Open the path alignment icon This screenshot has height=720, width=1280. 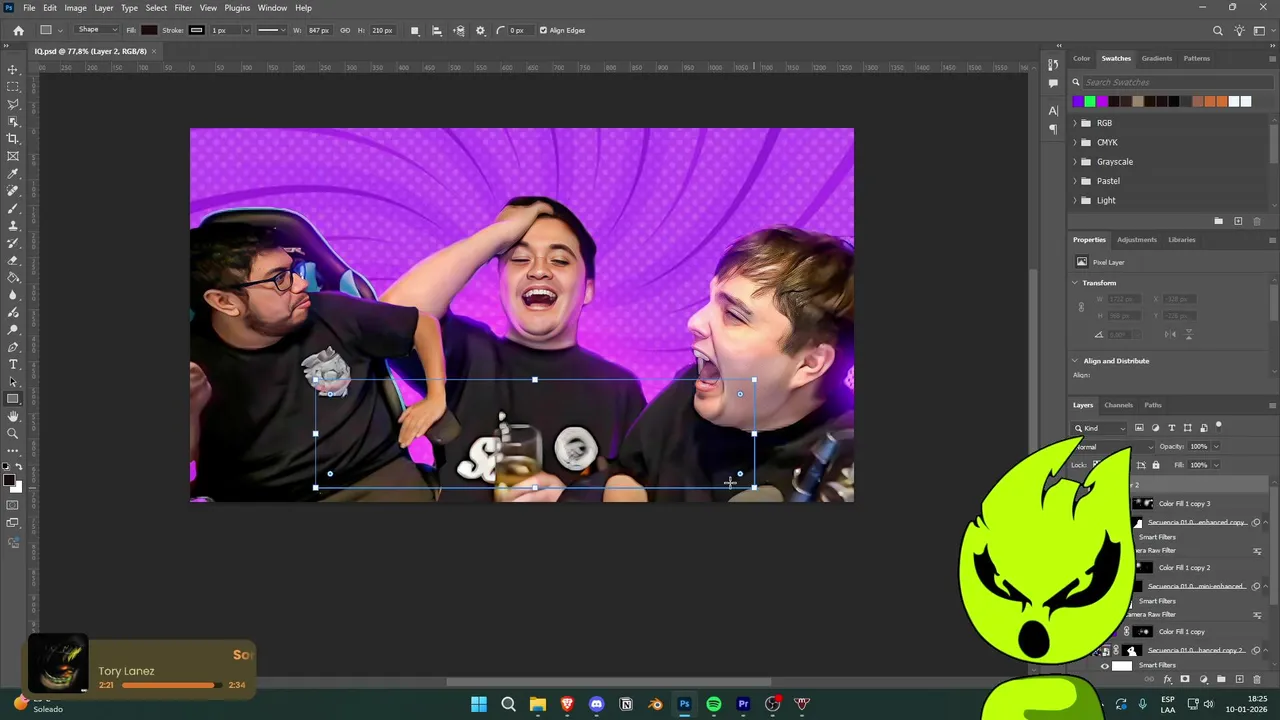tap(437, 30)
